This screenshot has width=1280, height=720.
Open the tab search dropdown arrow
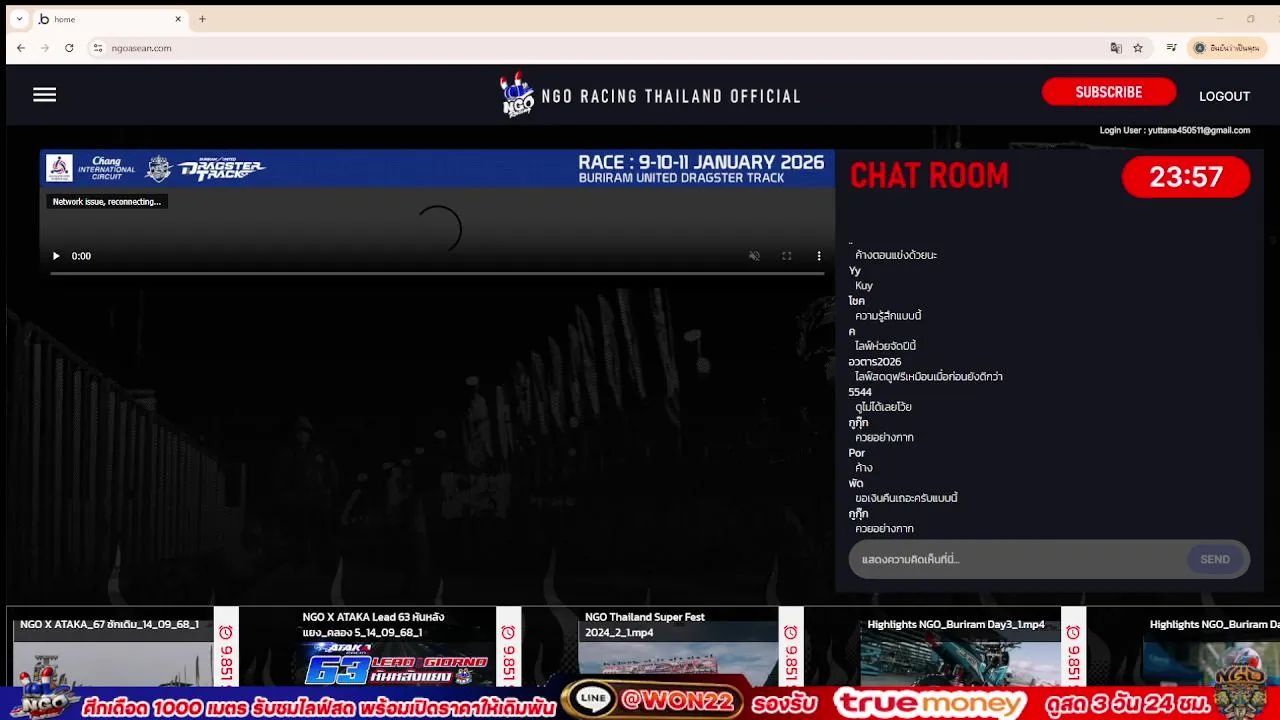pos(19,19)
